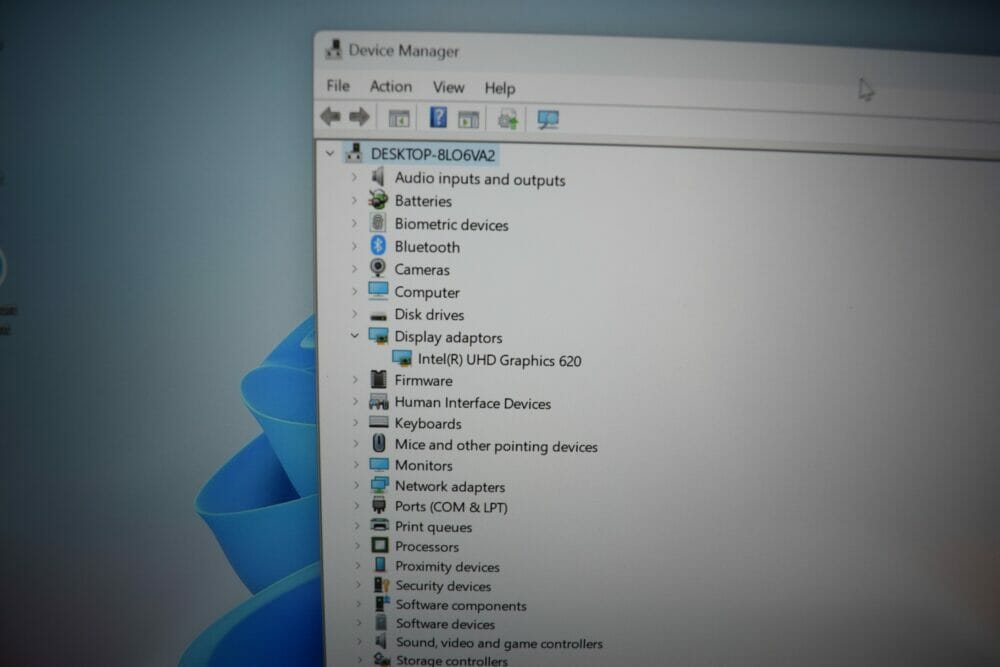Open the View menu
The height and width of the screenshot is (667, 1000).
click(448, 87)
